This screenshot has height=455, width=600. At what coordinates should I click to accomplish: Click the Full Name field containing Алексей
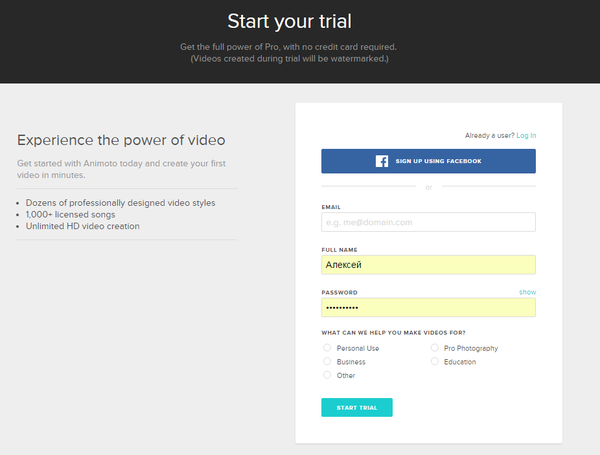coord(428,265)
